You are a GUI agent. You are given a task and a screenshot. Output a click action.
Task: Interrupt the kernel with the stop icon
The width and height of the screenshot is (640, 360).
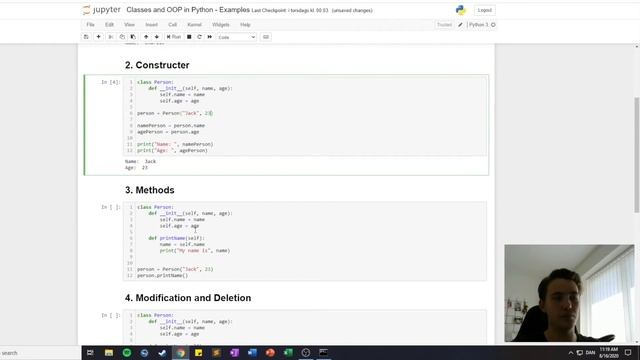click(x=189, y=37)
